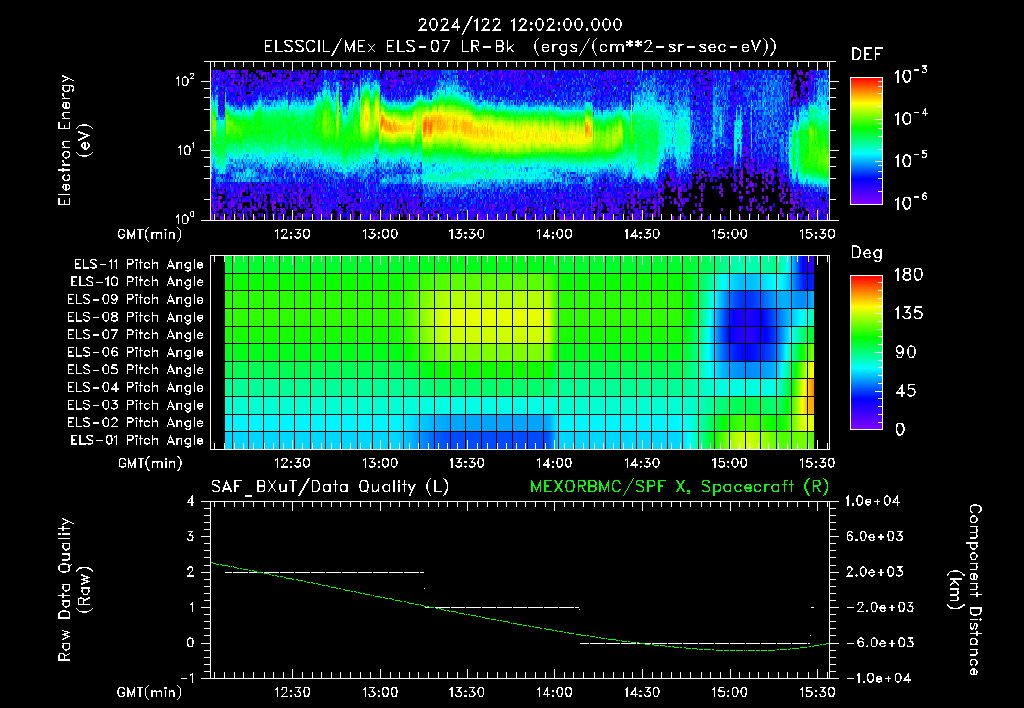Image resolution: width=1024 pixels, height=708 pixels.
Task: Select the ELS-10 Pitch Angle row label
Action: click(x=137, y=282)
